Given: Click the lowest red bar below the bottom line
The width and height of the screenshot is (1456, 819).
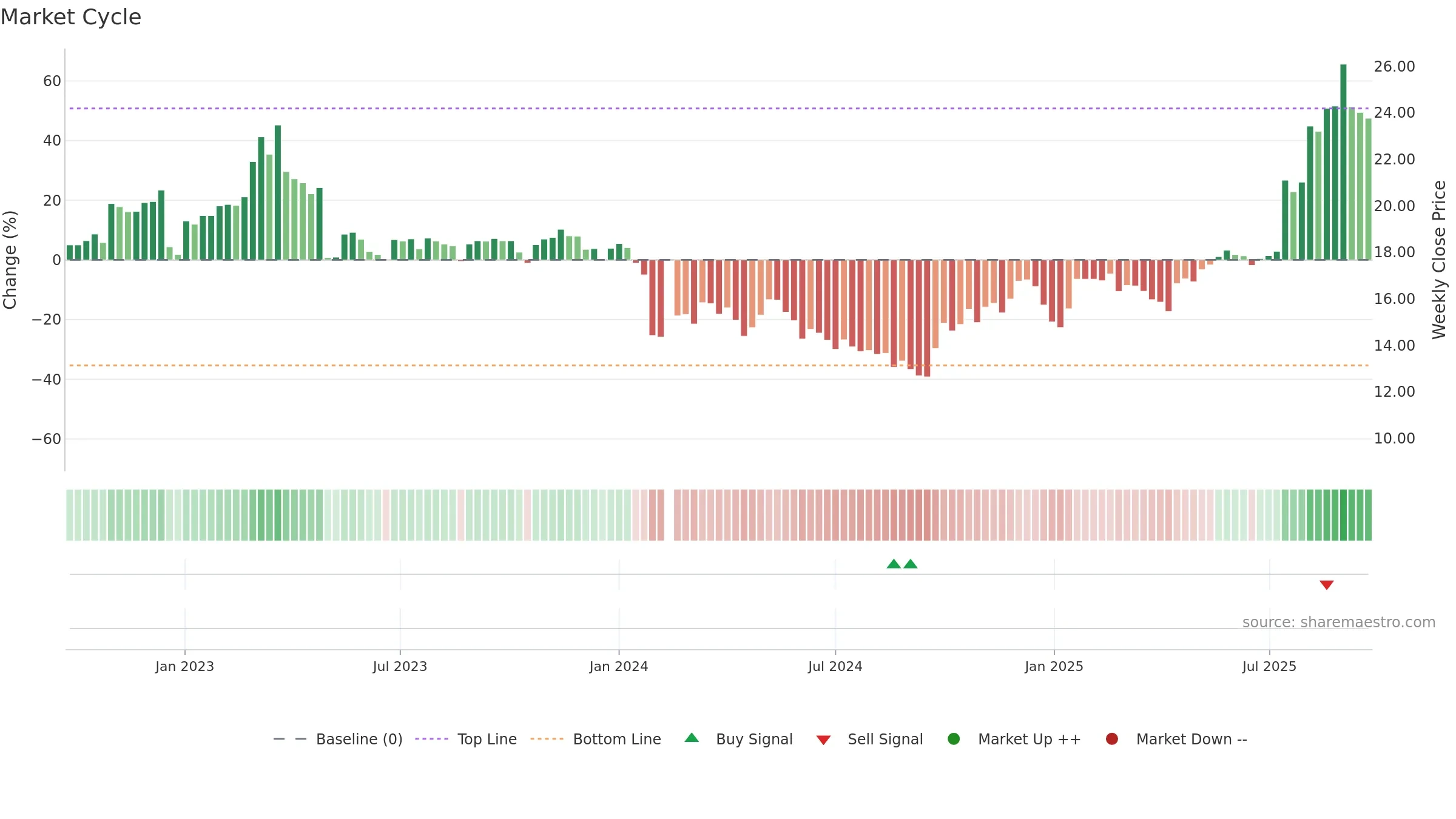Looking at the screenshot, I should (x=927, y=318).
